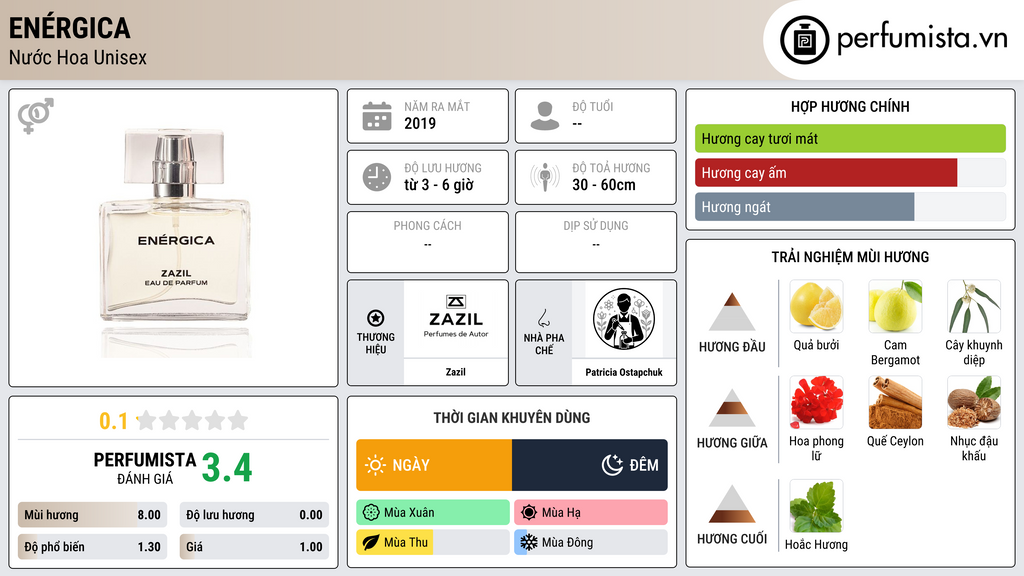Open the Cam Bergamot note image

(x=895, y=306)
